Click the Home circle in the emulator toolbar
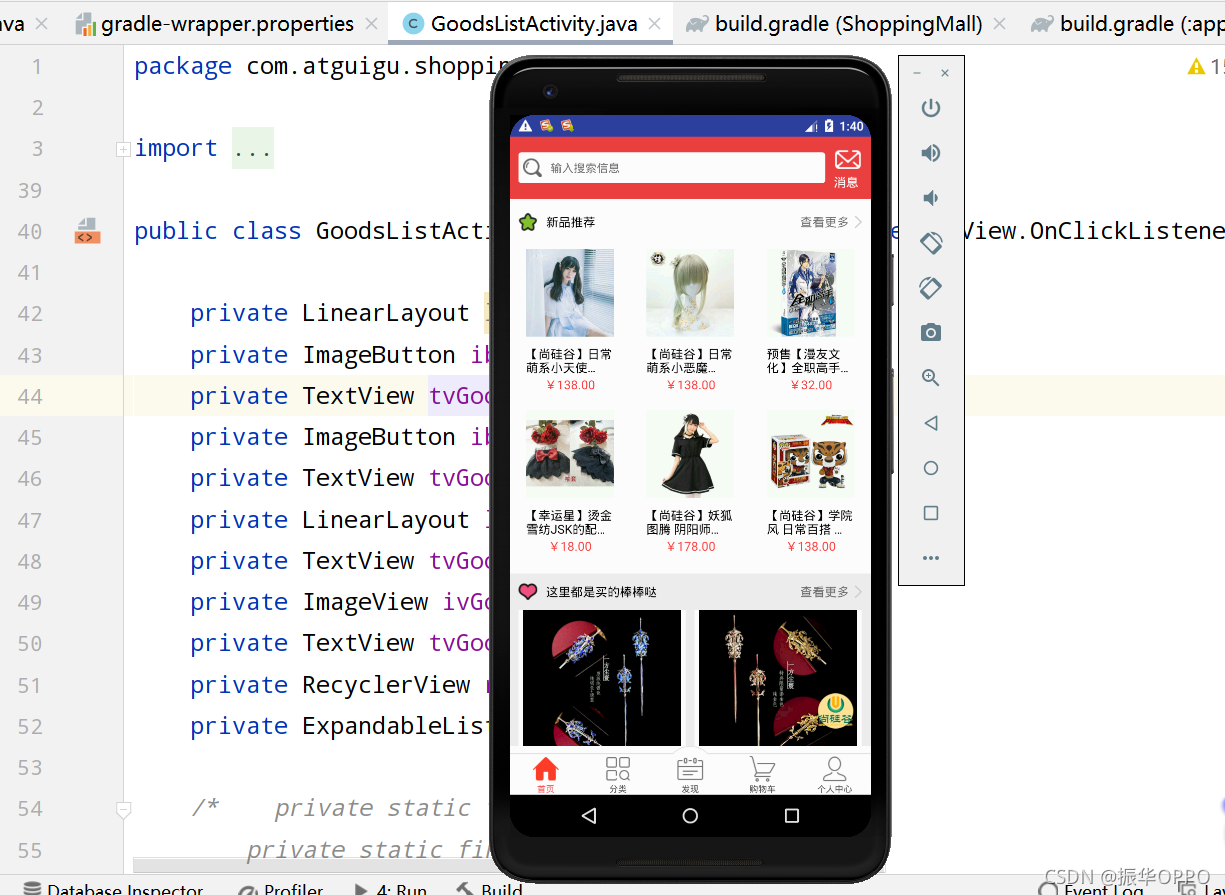This screenshot has width=1225, height=895. pos(931,468)
